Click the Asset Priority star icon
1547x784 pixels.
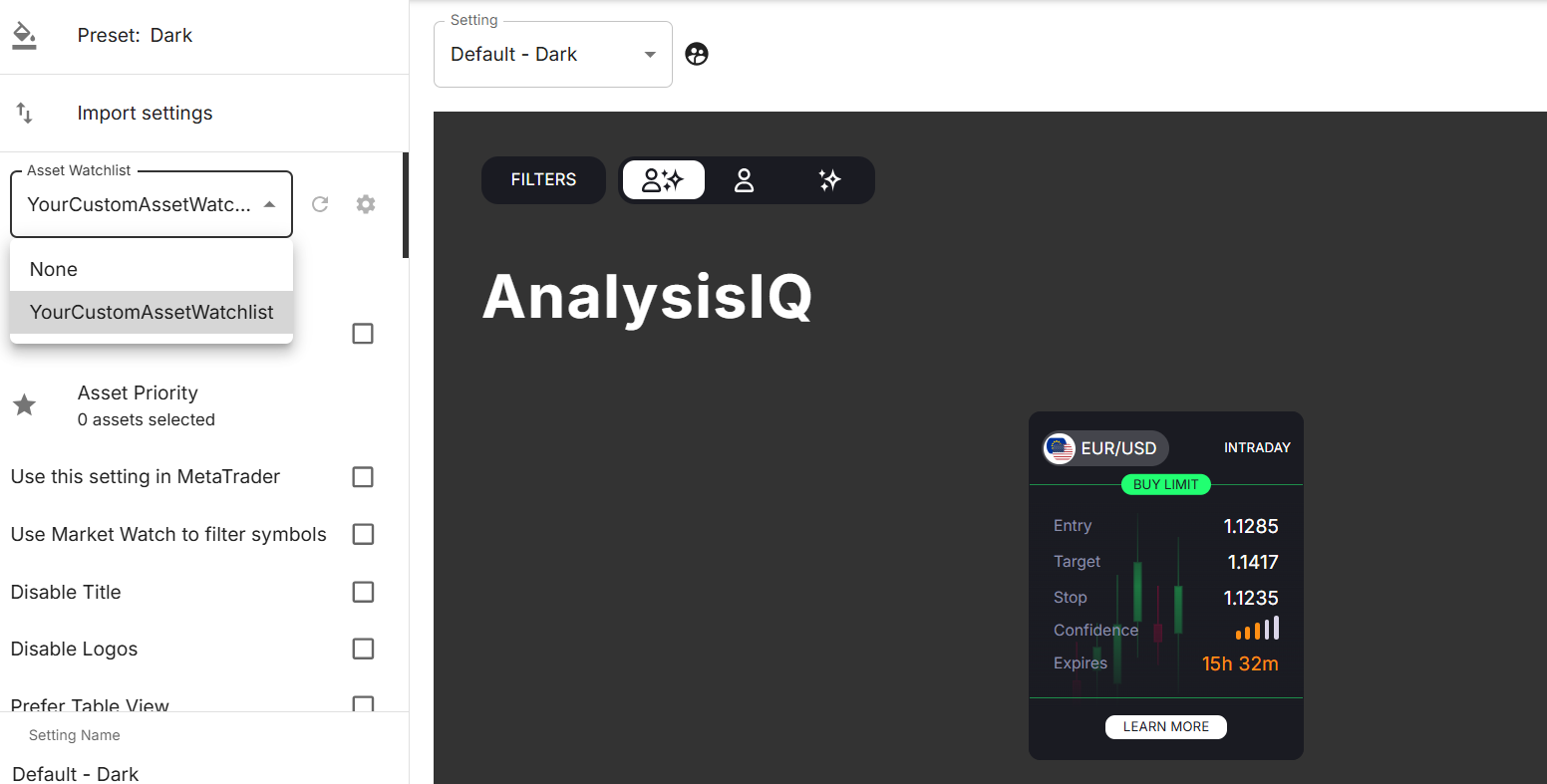click(x=24, y=405)
